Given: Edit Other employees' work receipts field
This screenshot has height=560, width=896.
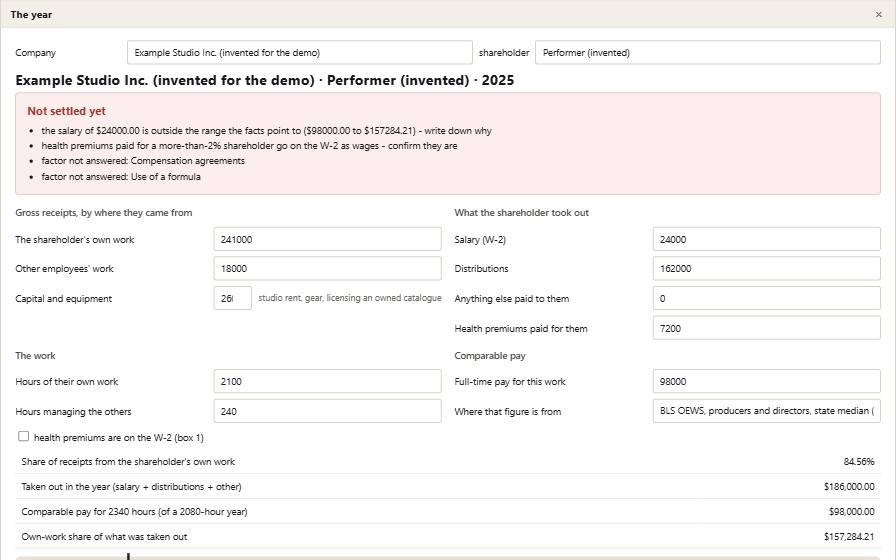Looking at the screenshot, I should point(327,269).
